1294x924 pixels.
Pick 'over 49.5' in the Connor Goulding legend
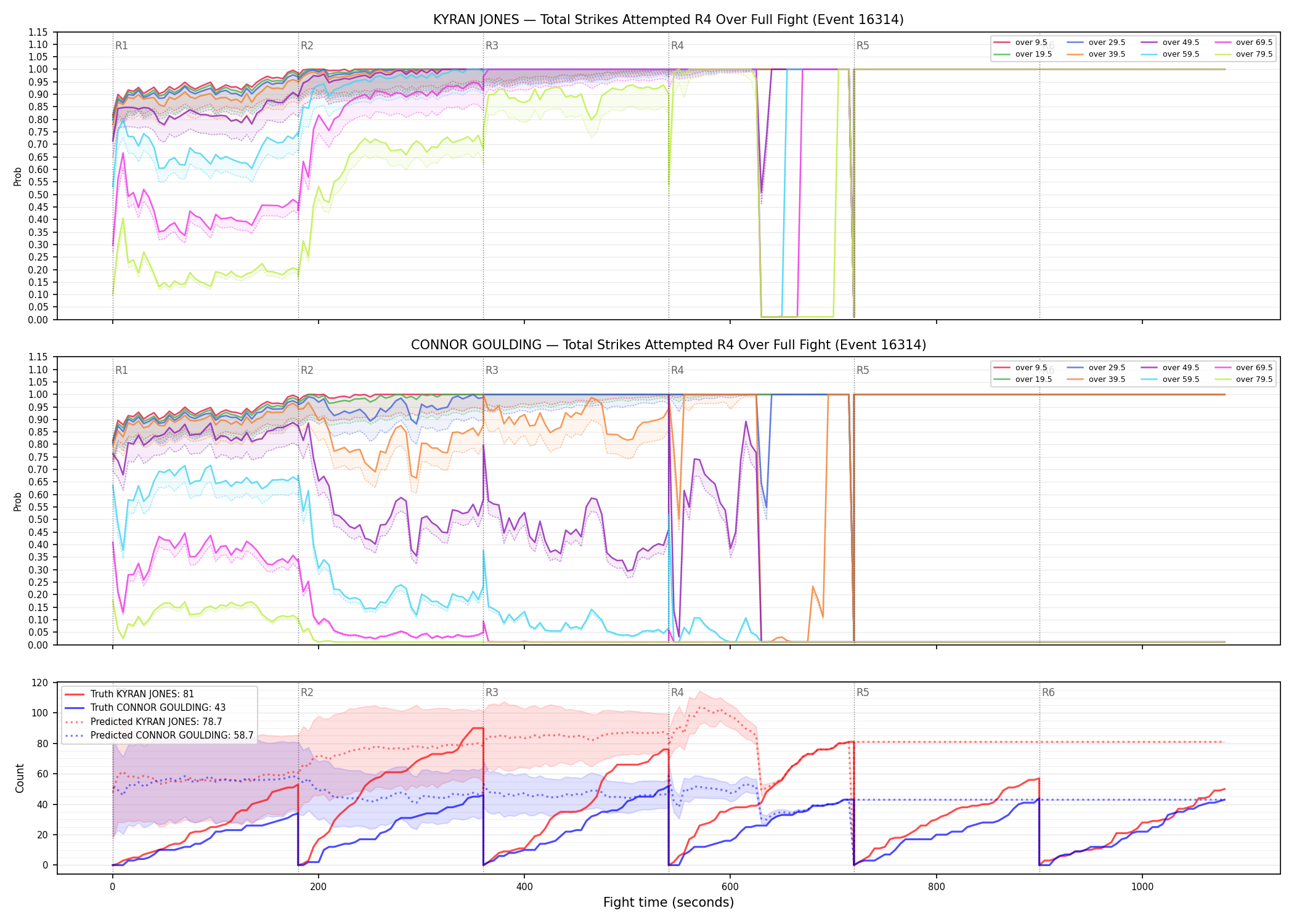coord(1170,368)
